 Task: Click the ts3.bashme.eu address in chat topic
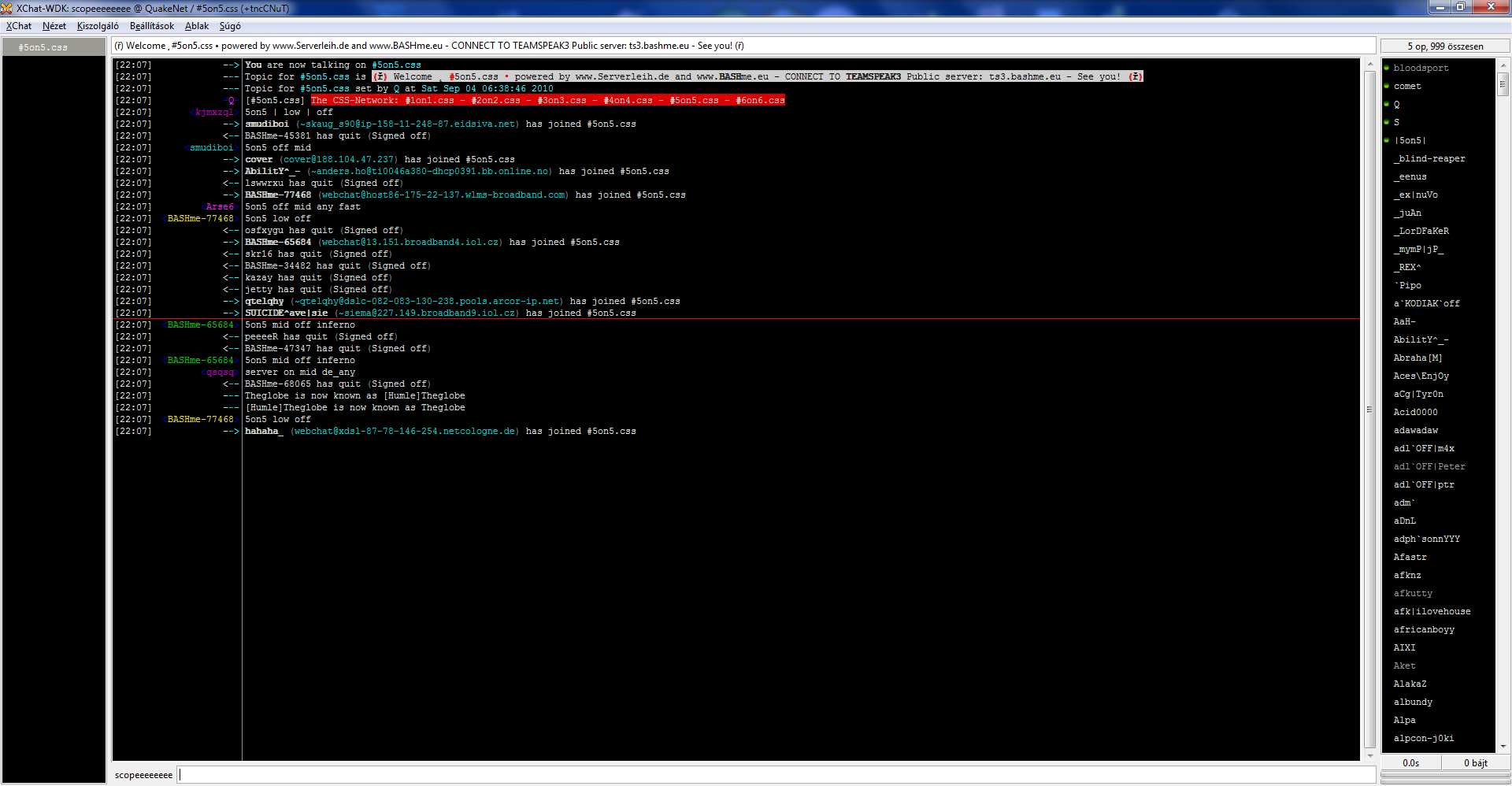tap(1025, 76)
